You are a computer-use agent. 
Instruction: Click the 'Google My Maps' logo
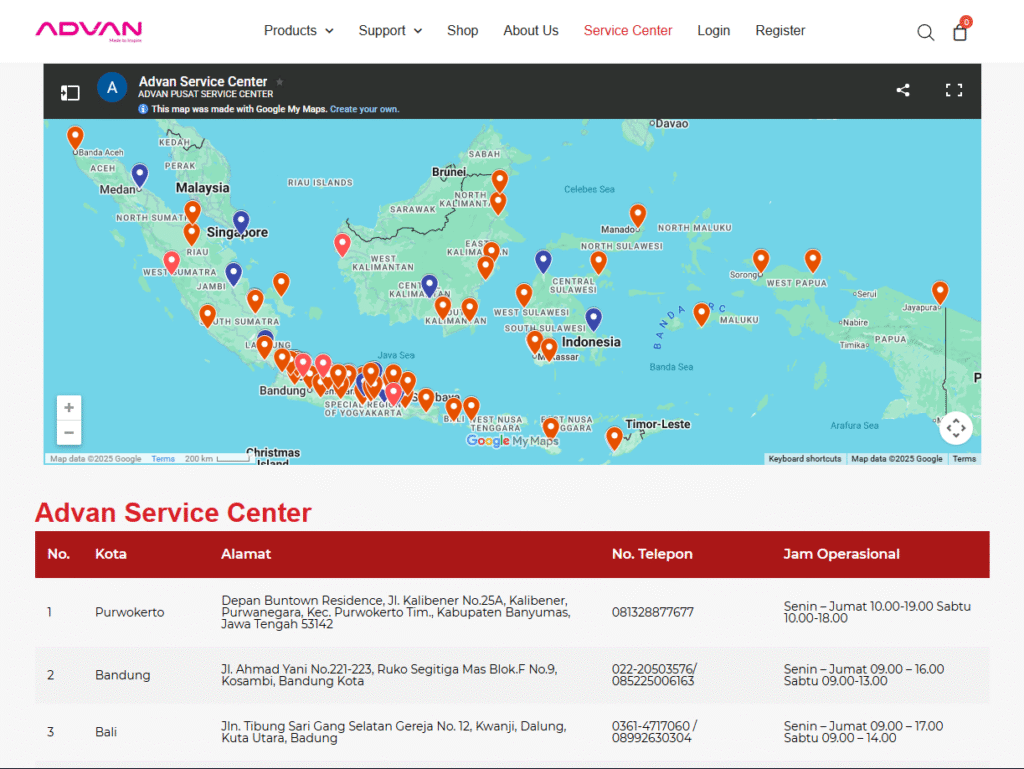513,441
